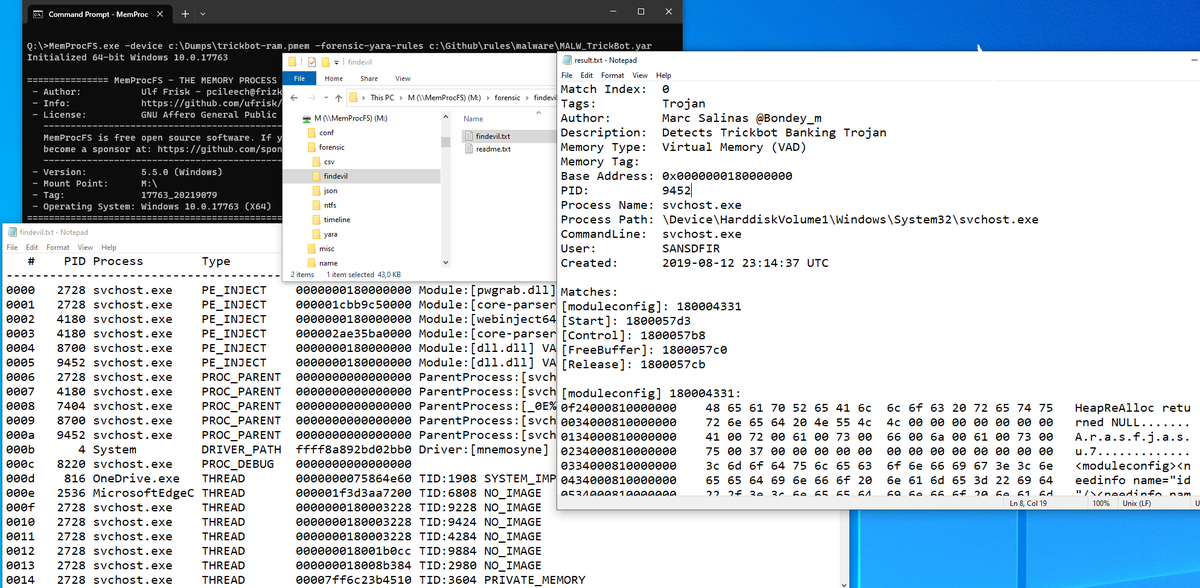Click the Up one level arrow in Explorer
1200x588 pixels.
click(338, 98)
